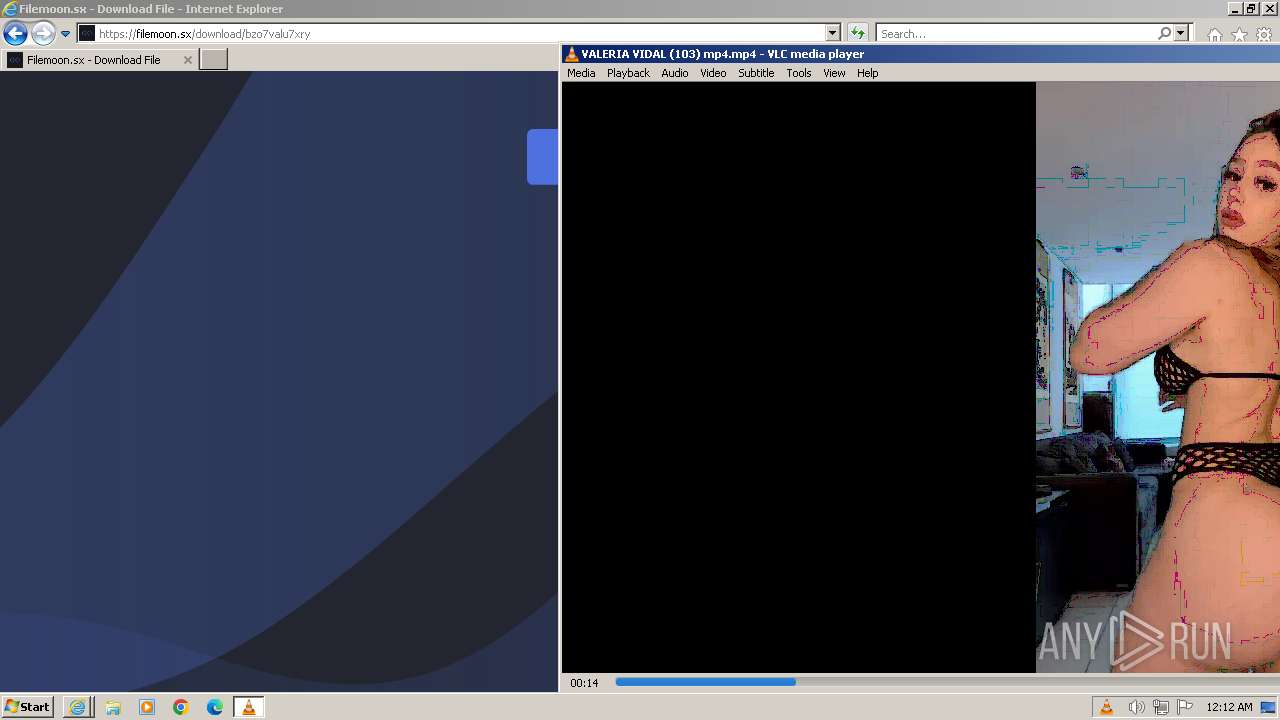Open VLC Playback menu

(628, 73)
